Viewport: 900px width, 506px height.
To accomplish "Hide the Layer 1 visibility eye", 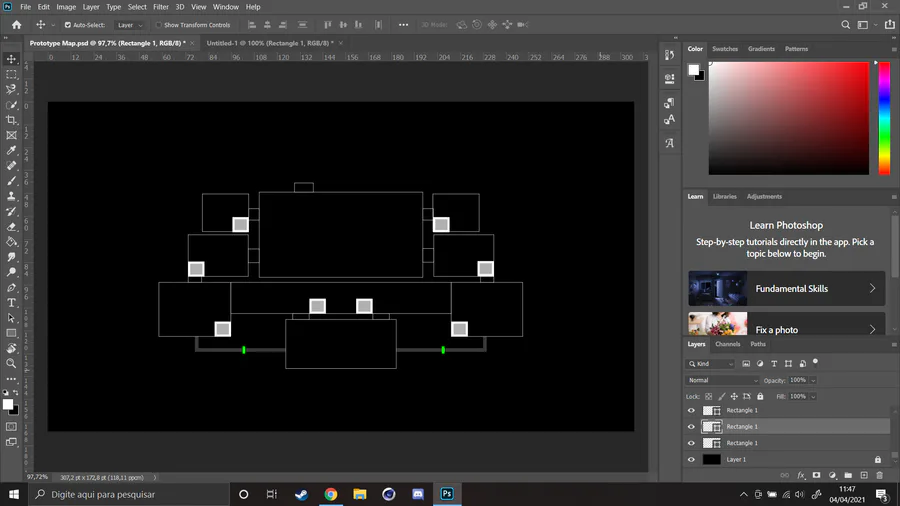I will point(691,459).
